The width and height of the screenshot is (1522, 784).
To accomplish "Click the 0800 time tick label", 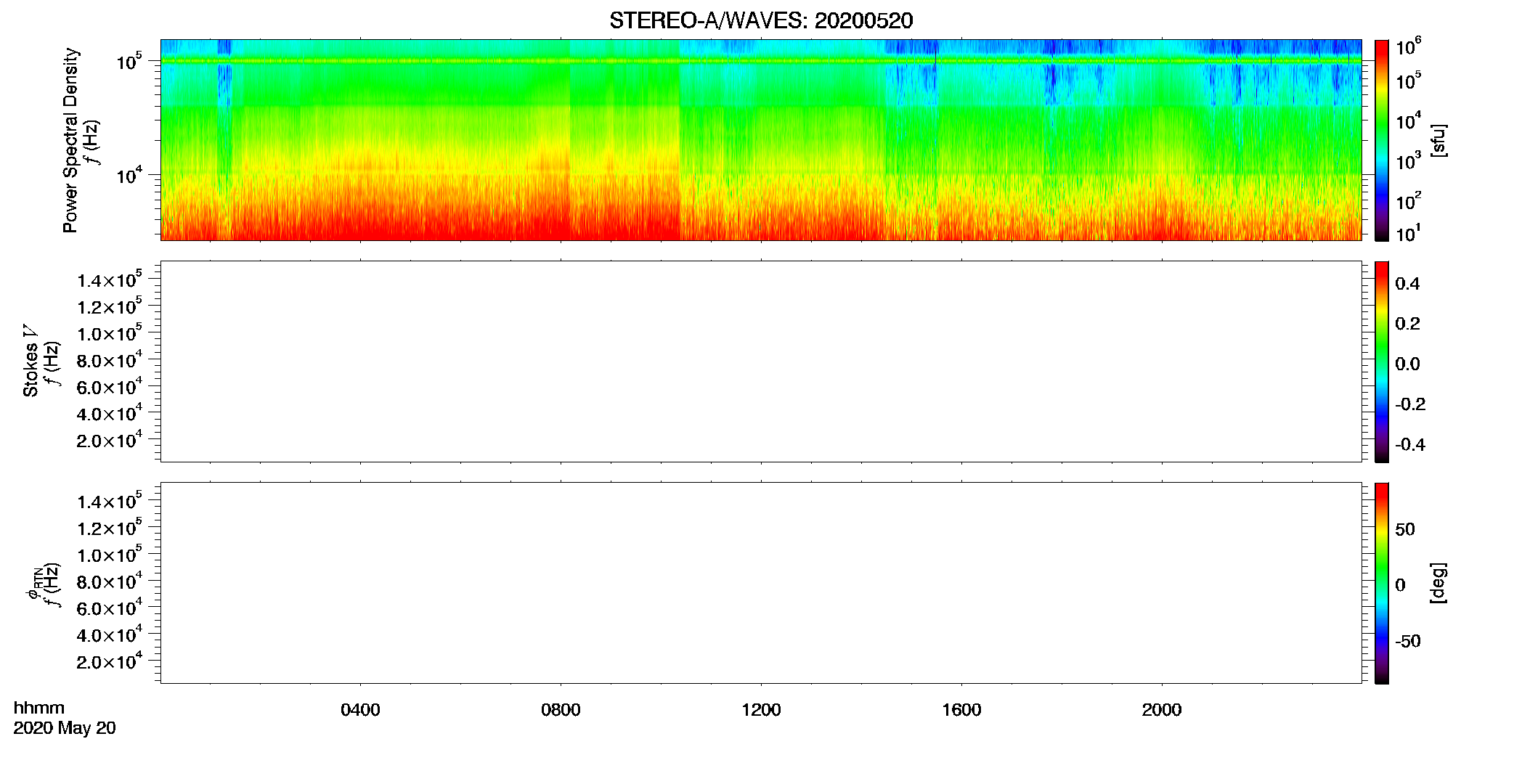I will (561, 710).
